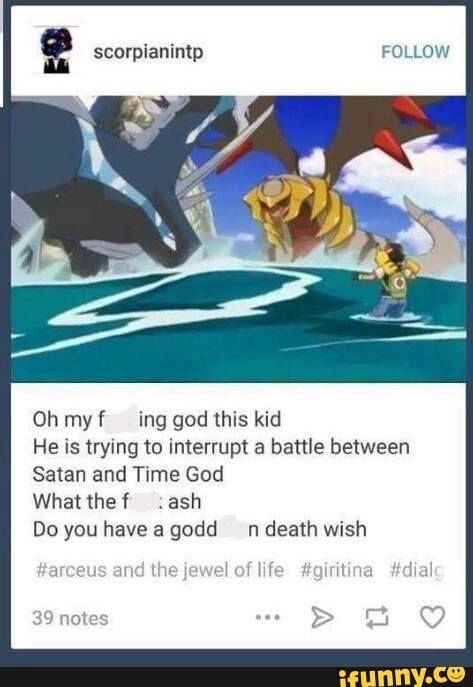
Task: Open the #arceus and the jewel of life tag
Action: tap(159, 570)
